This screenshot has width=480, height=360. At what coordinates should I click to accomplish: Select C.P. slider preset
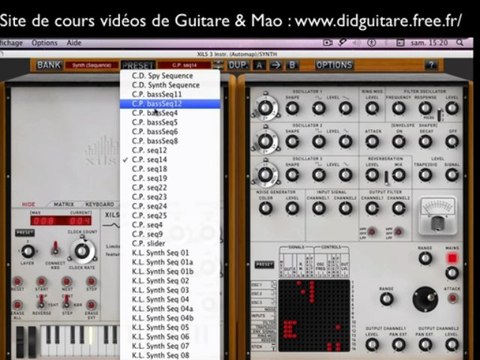pos(170,244)
